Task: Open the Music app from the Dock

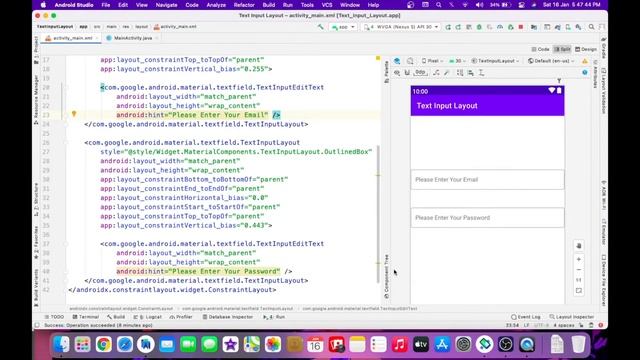Action: tap(400, 344)
